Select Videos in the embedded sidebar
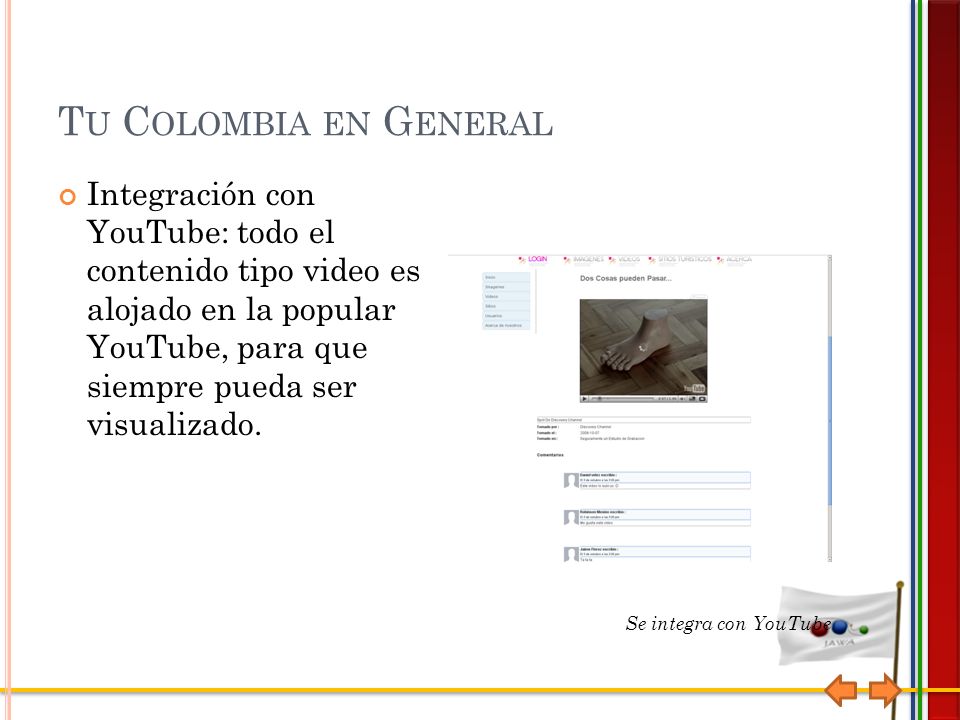The image size is (960, 720). (x=506, y=296)
